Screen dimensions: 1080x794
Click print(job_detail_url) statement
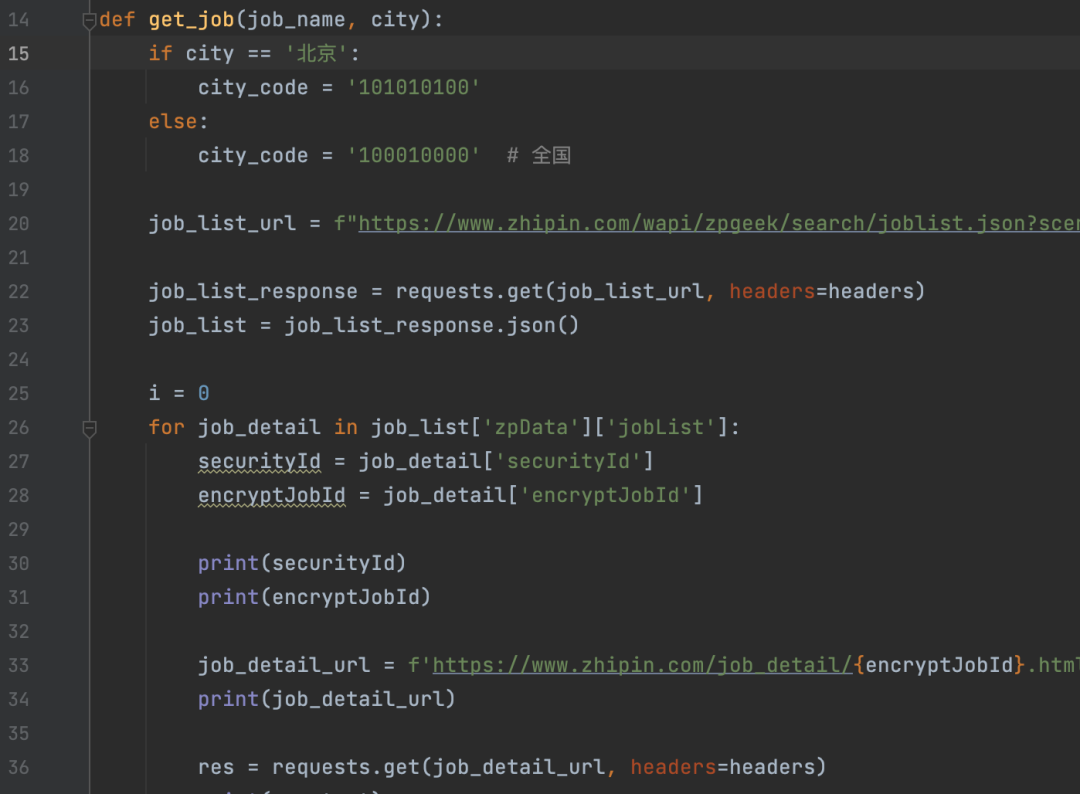(x=326, y=699)
